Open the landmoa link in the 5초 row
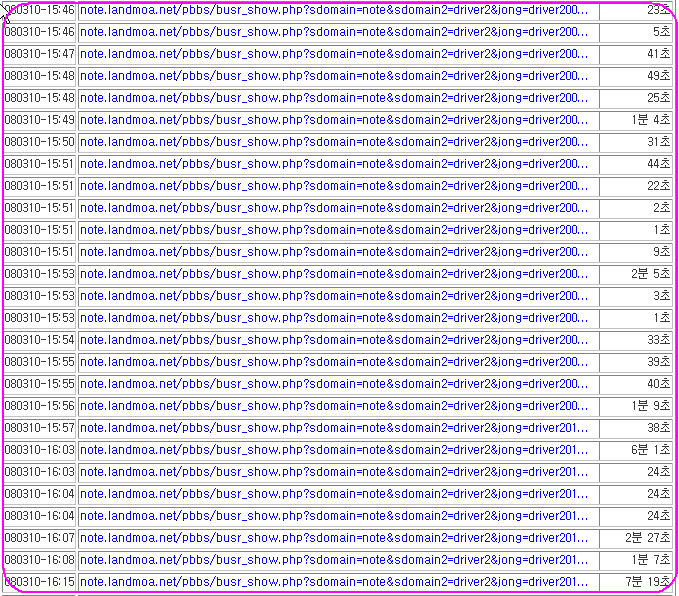 [334, 32]
